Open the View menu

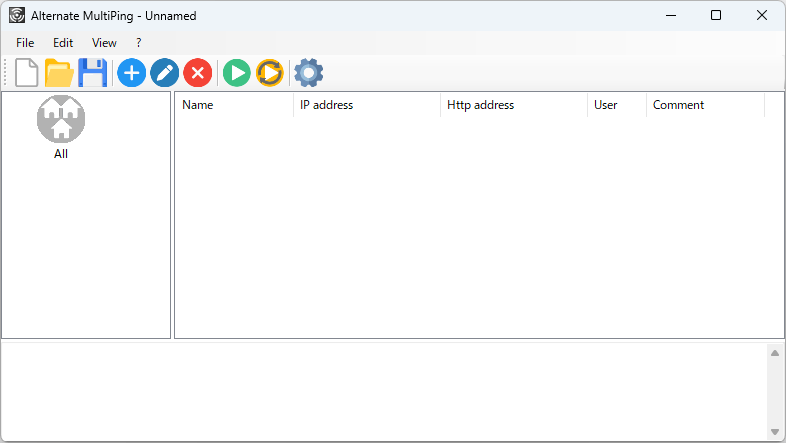[104, 43]
